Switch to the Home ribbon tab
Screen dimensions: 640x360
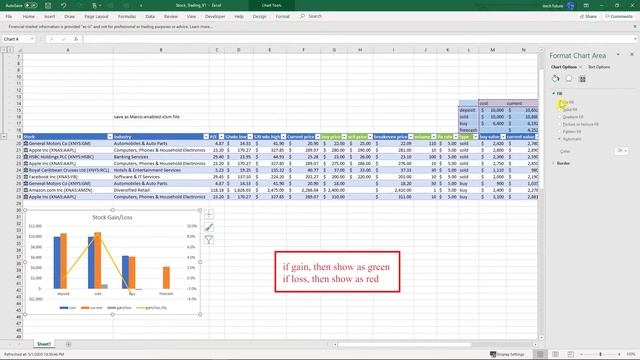29,16
